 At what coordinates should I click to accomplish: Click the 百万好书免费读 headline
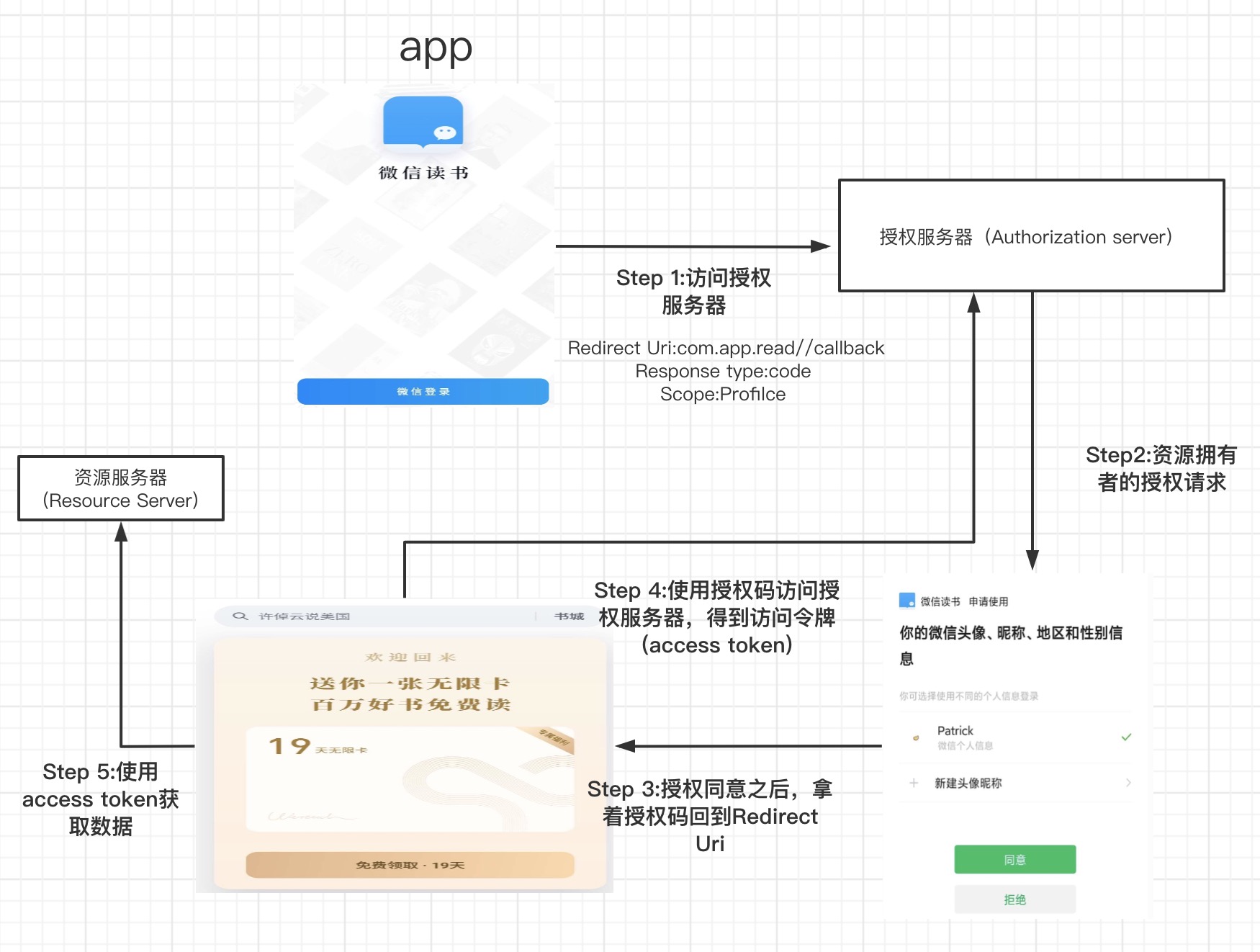[410, 704]
